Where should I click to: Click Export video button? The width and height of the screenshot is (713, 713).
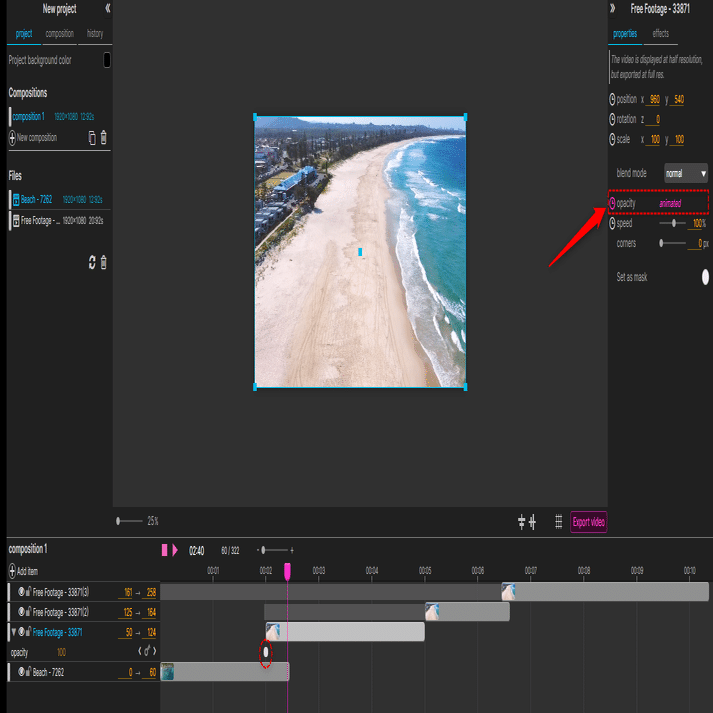[588, 522]
